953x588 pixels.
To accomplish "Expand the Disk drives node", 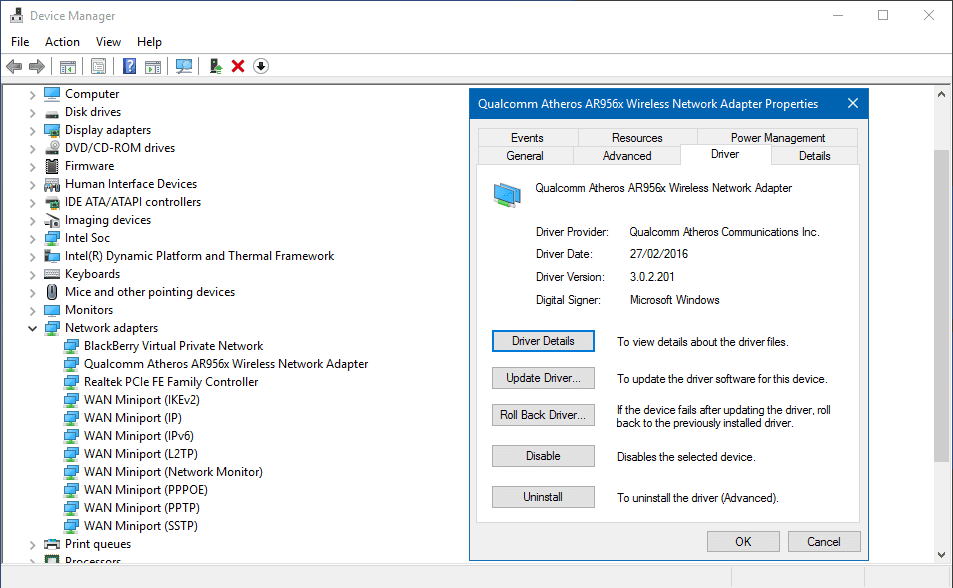I will coord(32,113).
